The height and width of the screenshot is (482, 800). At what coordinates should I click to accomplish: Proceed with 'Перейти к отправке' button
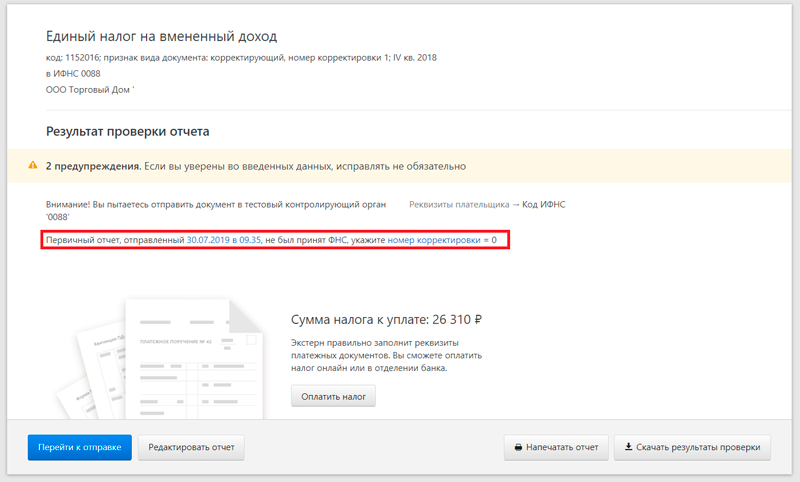[x=79, y=447]
